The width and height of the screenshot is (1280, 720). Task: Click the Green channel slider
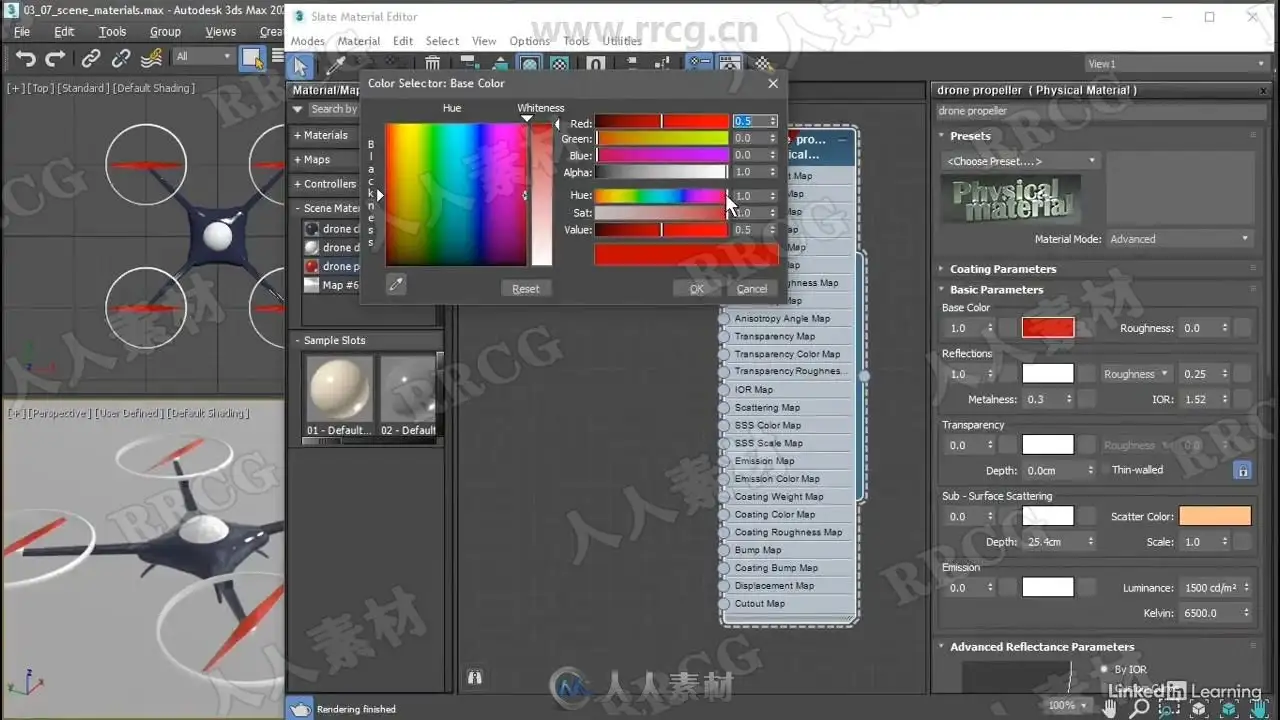pos(662,138)
